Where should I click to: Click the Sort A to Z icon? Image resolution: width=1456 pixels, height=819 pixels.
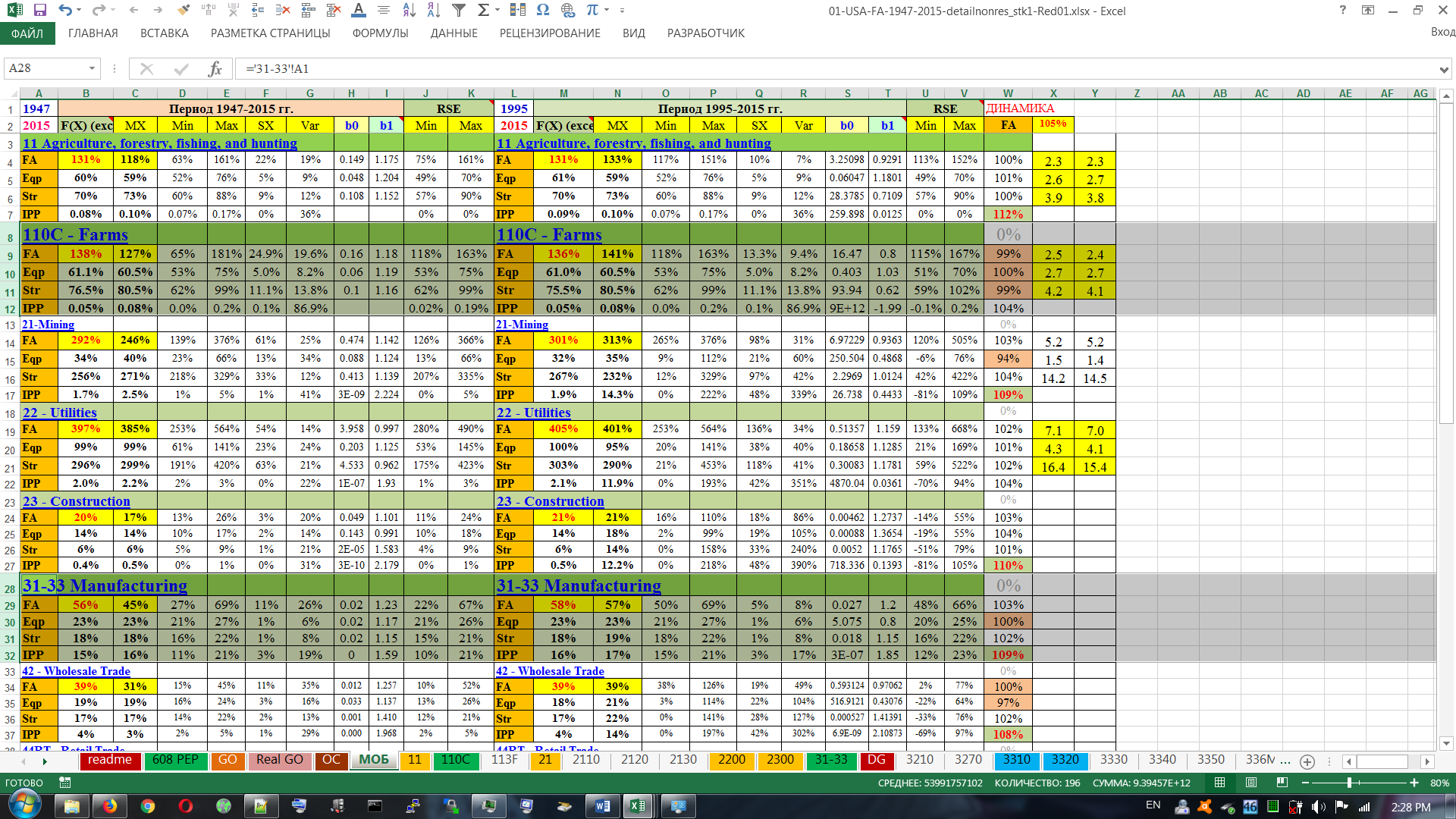(x=409, y=11)
